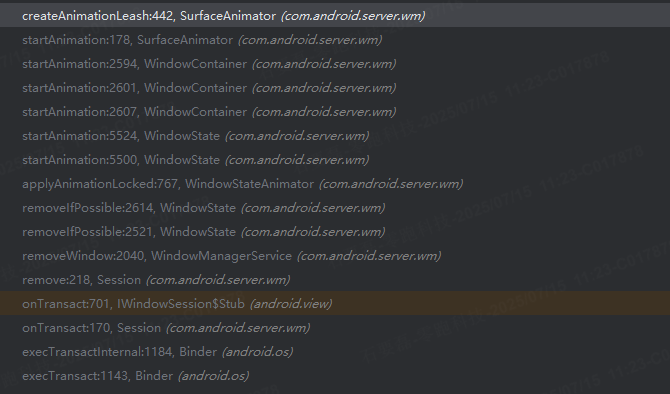Select the execTransact:1143 Binder frame
Screen dimensions: 670x394
335,376
